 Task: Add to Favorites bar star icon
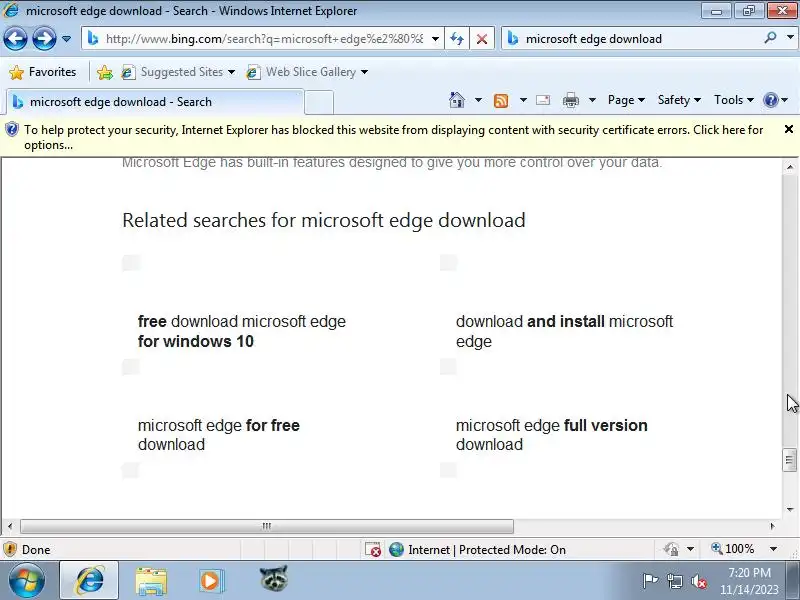pyautogui.click(x=105, y=72)
